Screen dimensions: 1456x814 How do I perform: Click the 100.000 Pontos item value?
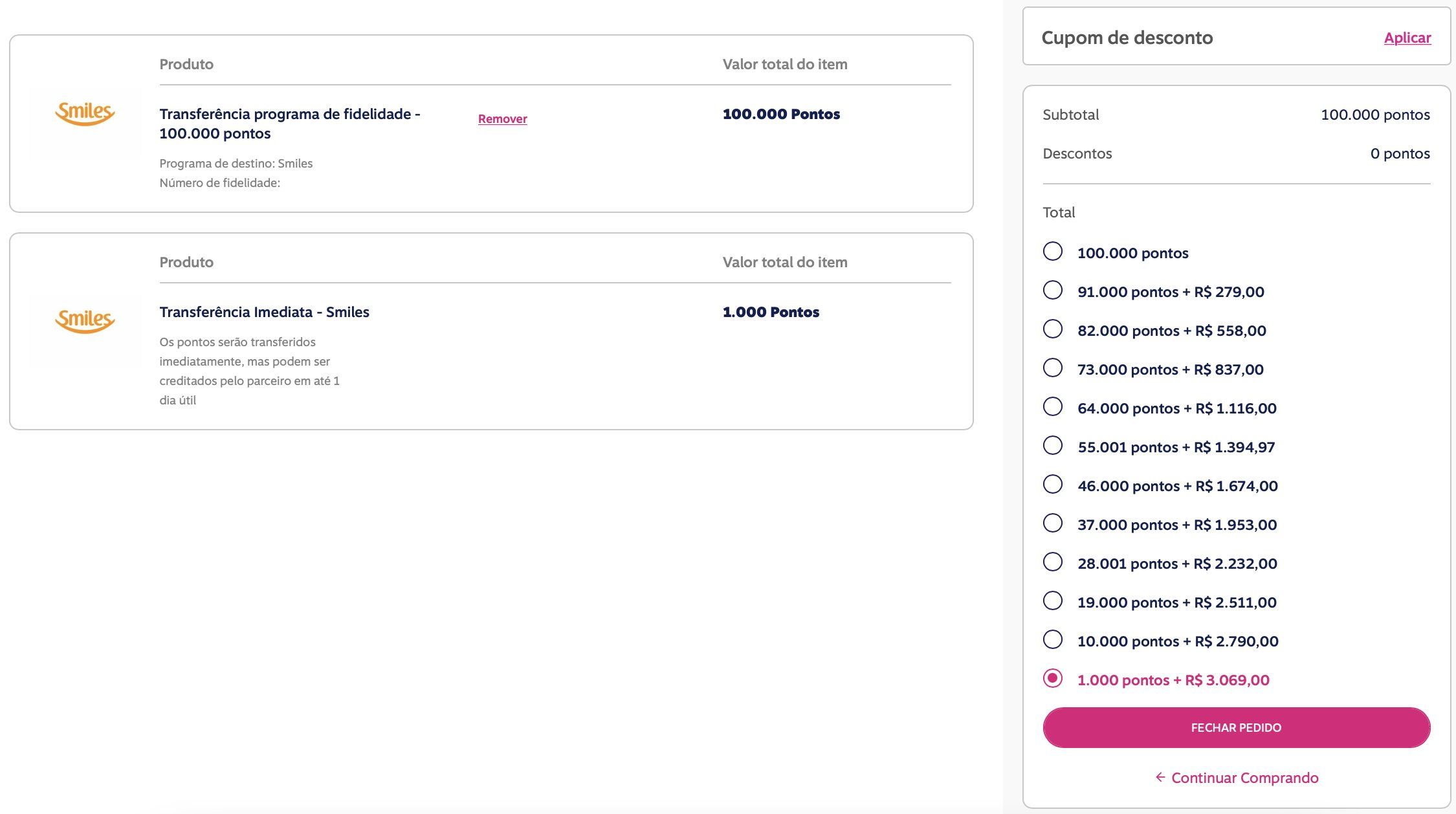tap(781, 115)
